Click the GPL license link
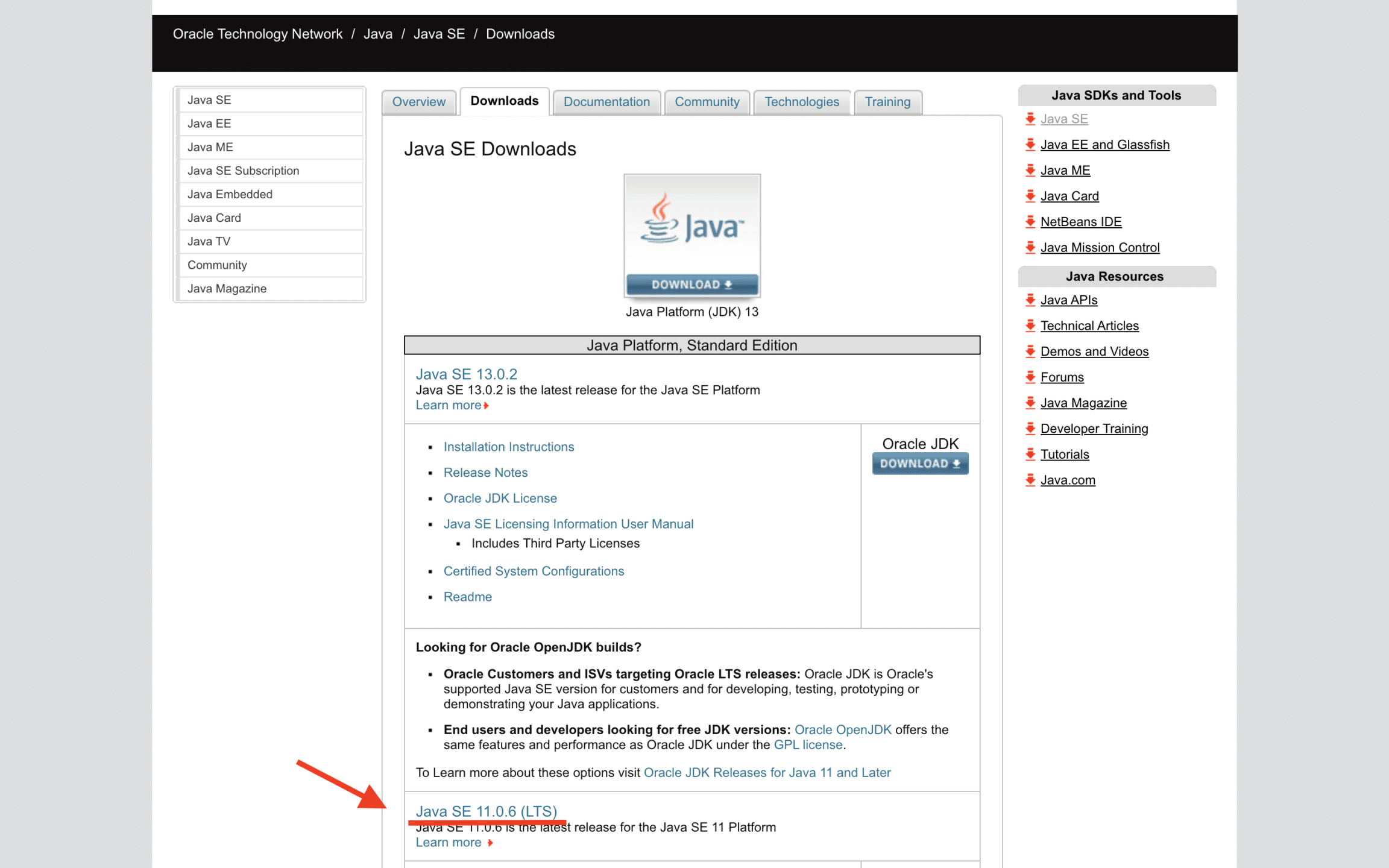The image size is (1389, 868). tap(808, 744)
